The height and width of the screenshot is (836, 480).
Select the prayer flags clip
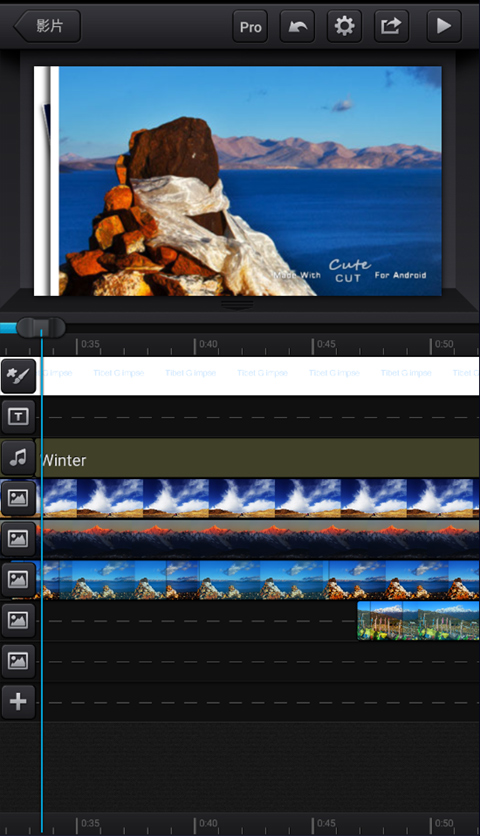click(x=418, y=621)
